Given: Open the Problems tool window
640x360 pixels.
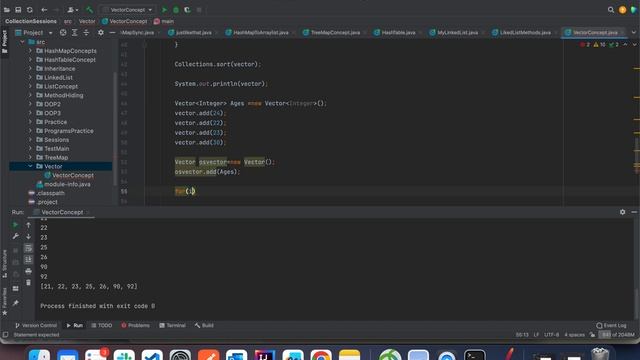Looking at the screenshot, I should tap(135, 326).
